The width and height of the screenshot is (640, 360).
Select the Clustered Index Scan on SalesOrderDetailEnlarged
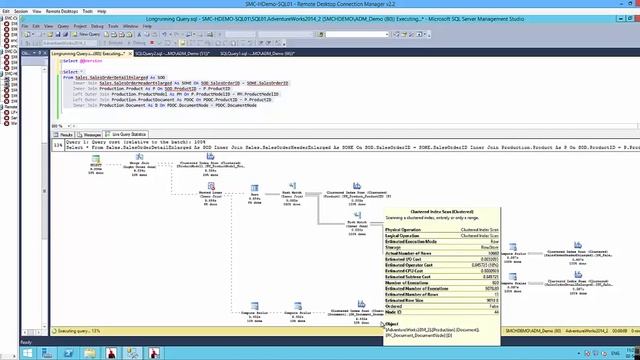pyautogui.click(x=578, y=275)
